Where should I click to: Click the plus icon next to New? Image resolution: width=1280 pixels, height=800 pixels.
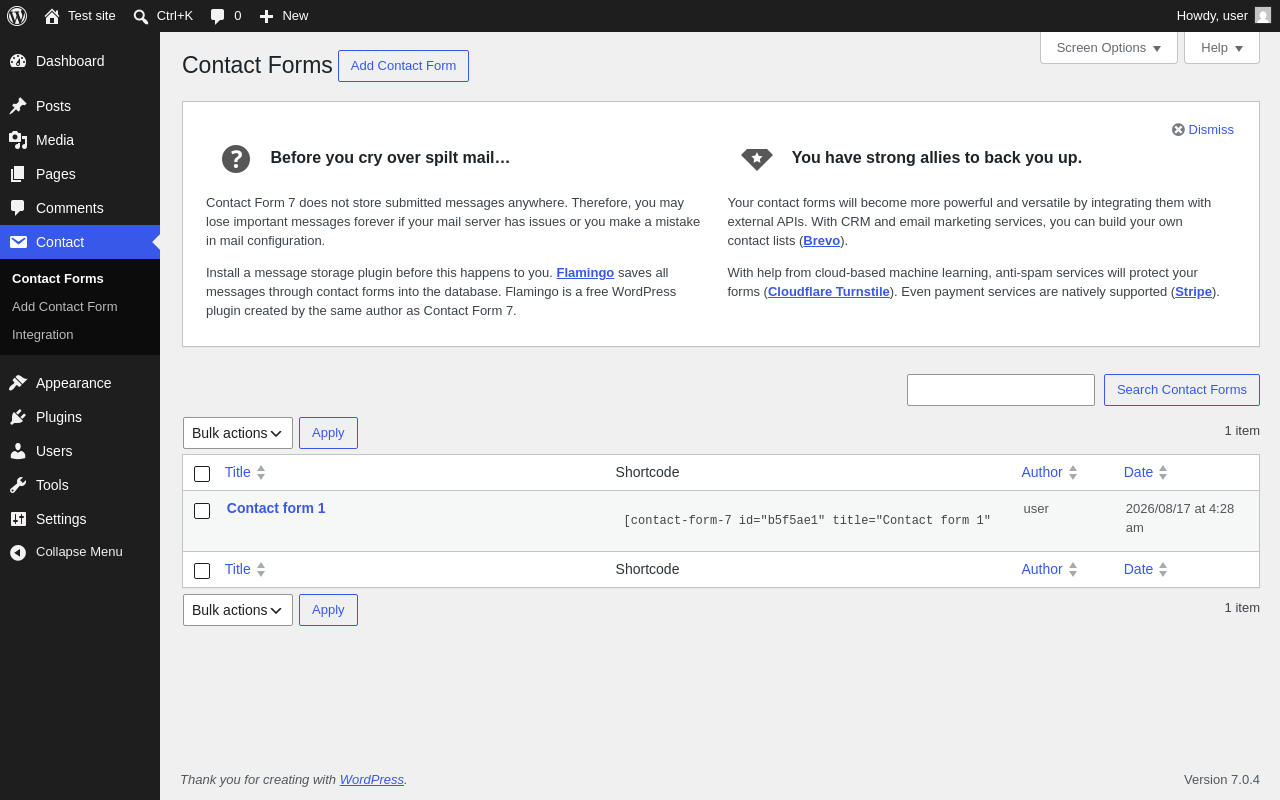(266, 16)
